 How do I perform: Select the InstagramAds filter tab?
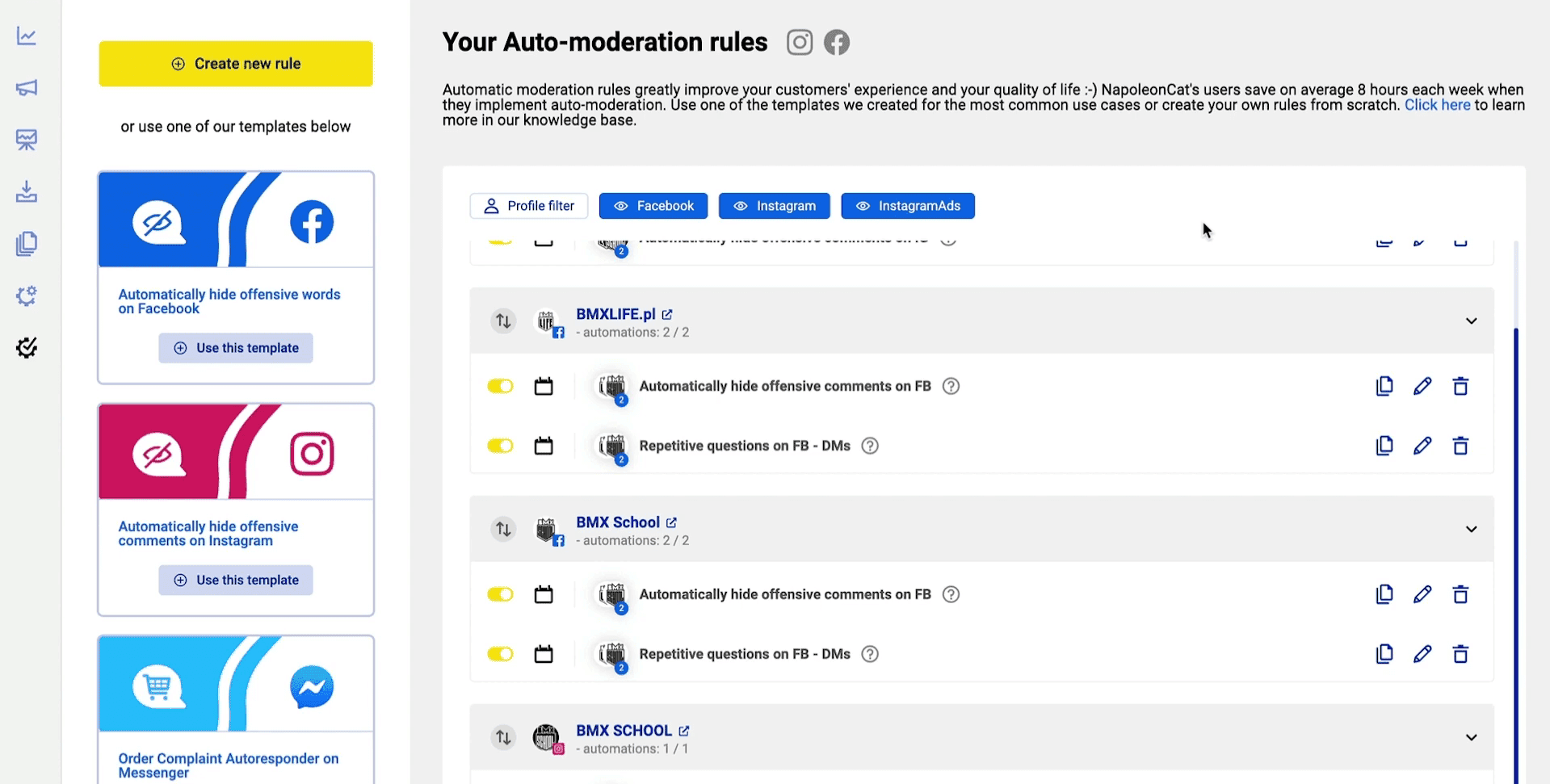(x=907, y=206)
